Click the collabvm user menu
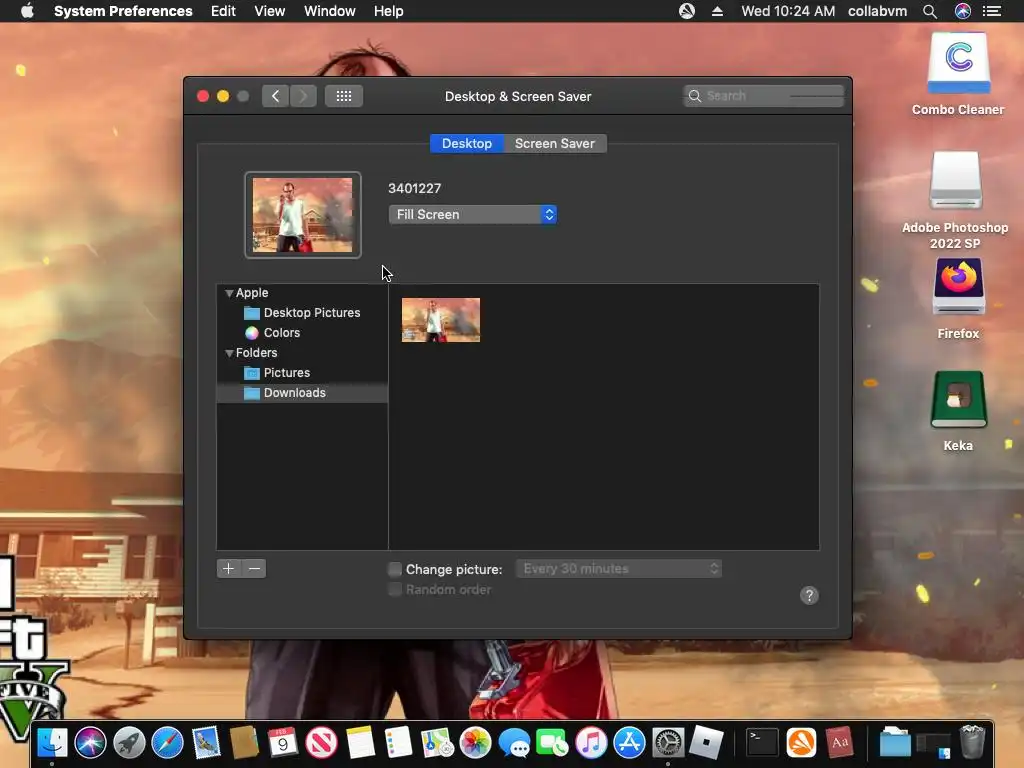This screenshot has height=768, width=1024. (x=877, y=11)
